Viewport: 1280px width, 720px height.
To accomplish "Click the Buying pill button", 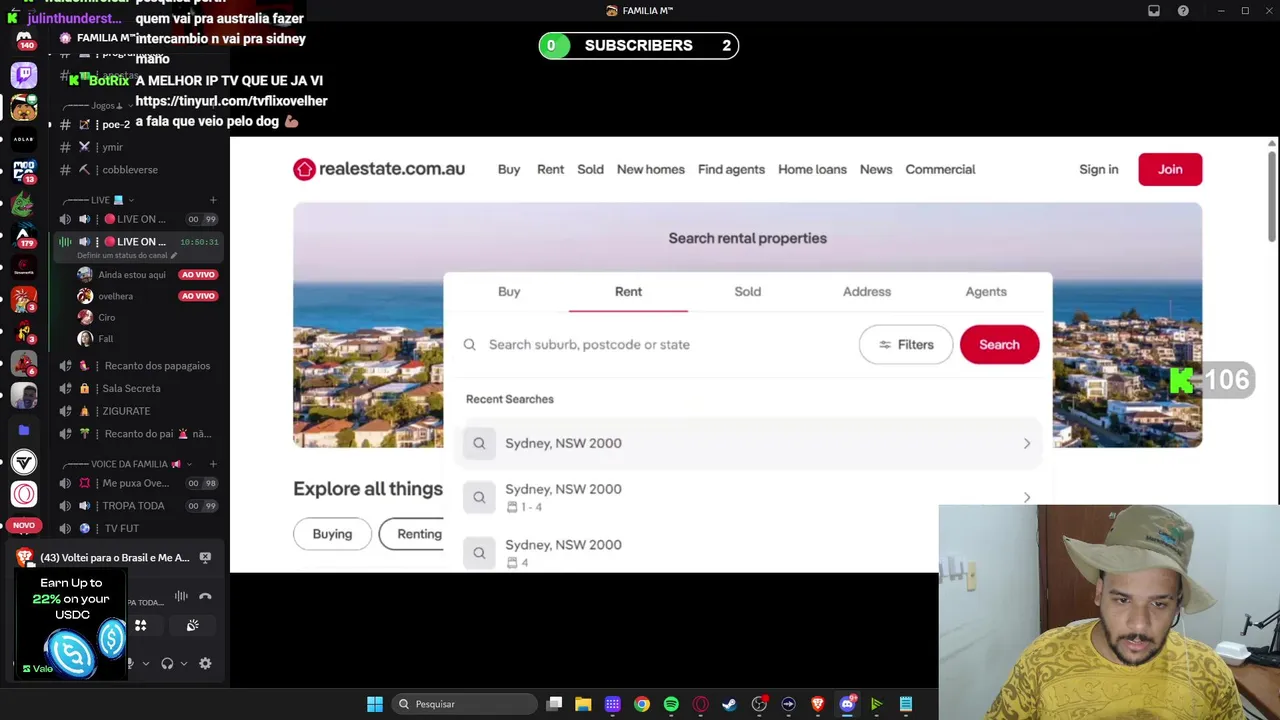I will click(332, 534).
